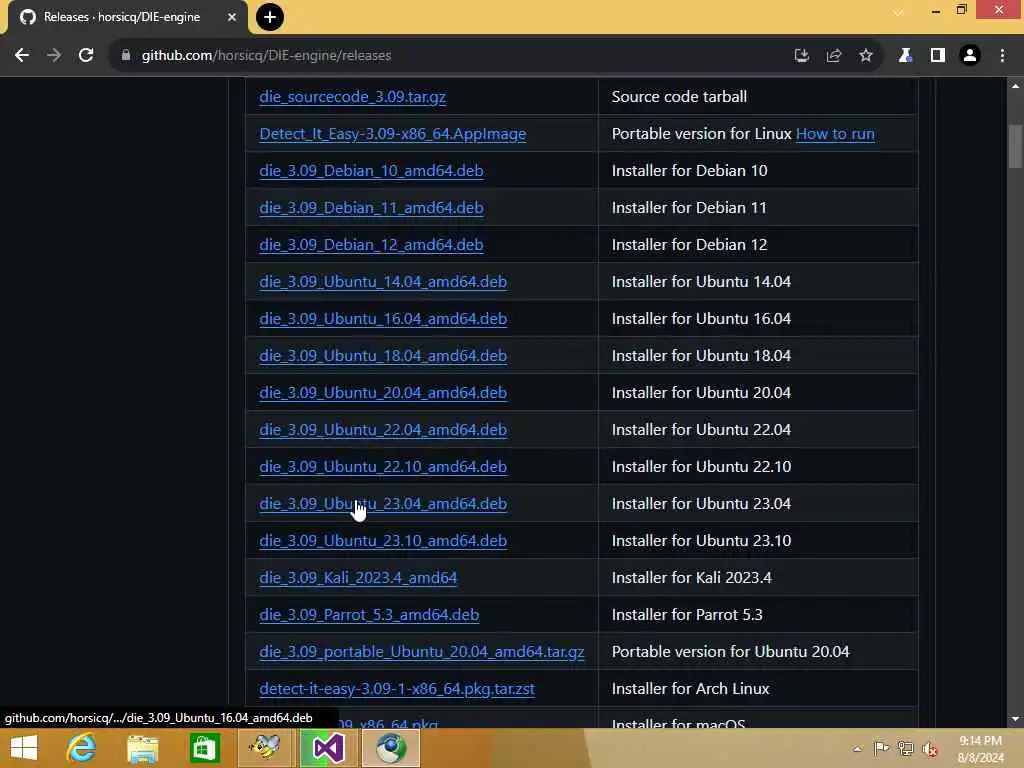This screenshot has height=768, width=1024.
Task: Click the active browser taskbar icon
Action: (390, 748)
